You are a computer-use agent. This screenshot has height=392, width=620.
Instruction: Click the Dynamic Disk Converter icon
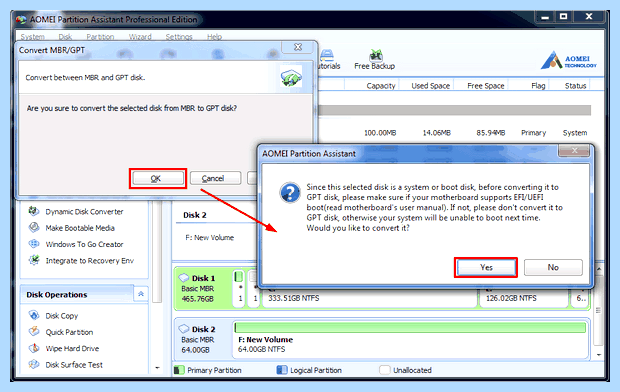pos(34,211)
